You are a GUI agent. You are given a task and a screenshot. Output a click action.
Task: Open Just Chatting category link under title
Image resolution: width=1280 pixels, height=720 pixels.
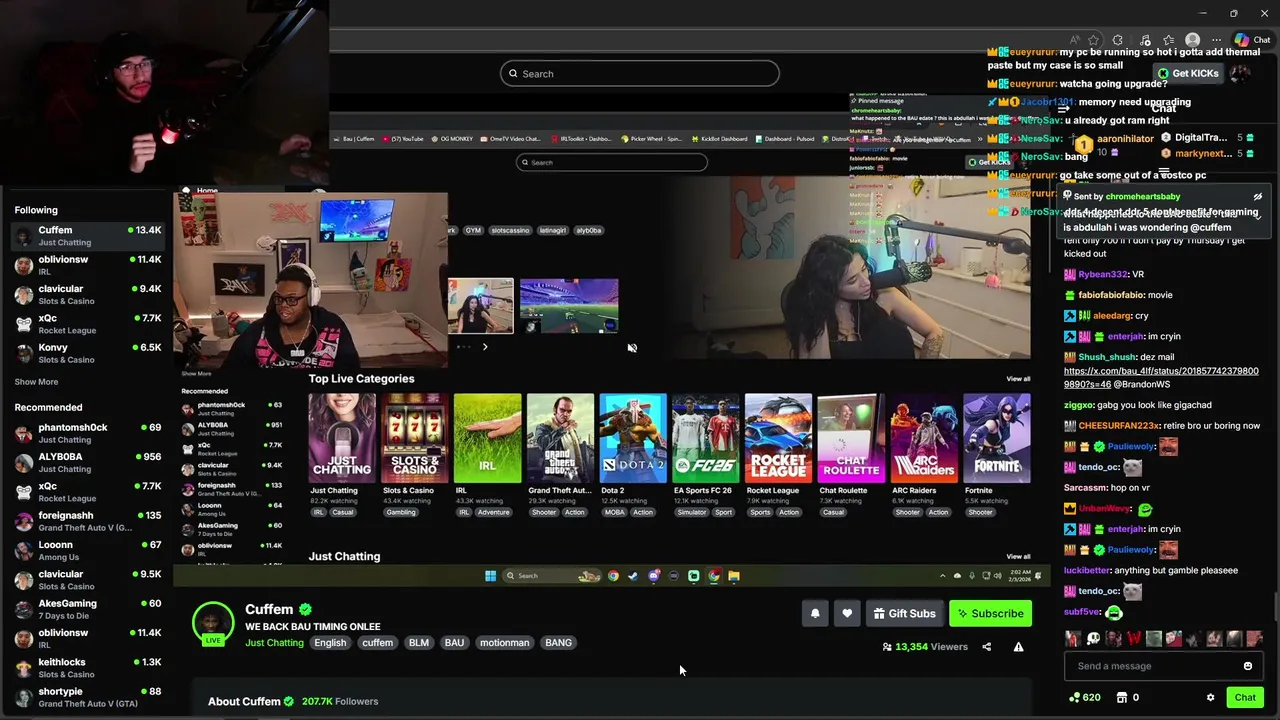click(x=274, y=643)
